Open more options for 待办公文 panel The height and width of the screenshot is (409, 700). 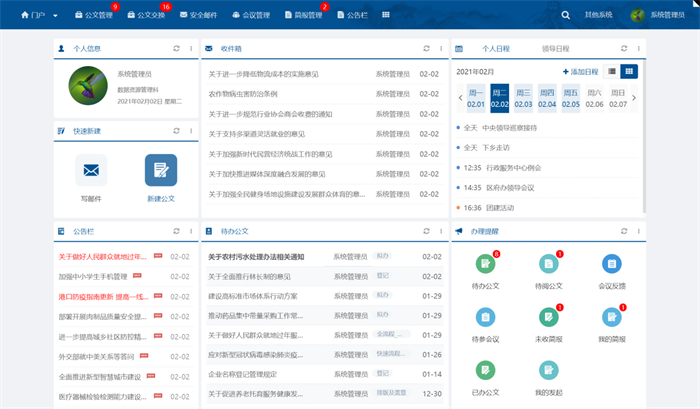pyautogui.click(x=440, y=231)
